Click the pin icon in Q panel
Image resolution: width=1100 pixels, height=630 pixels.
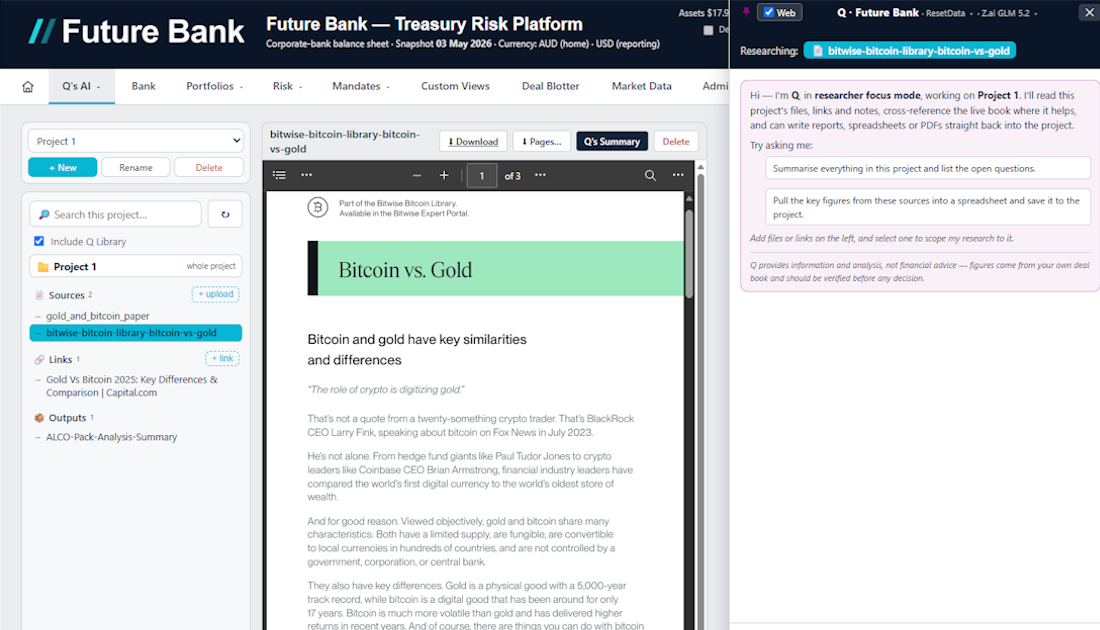pyautogui.click(x=746, y=12)
